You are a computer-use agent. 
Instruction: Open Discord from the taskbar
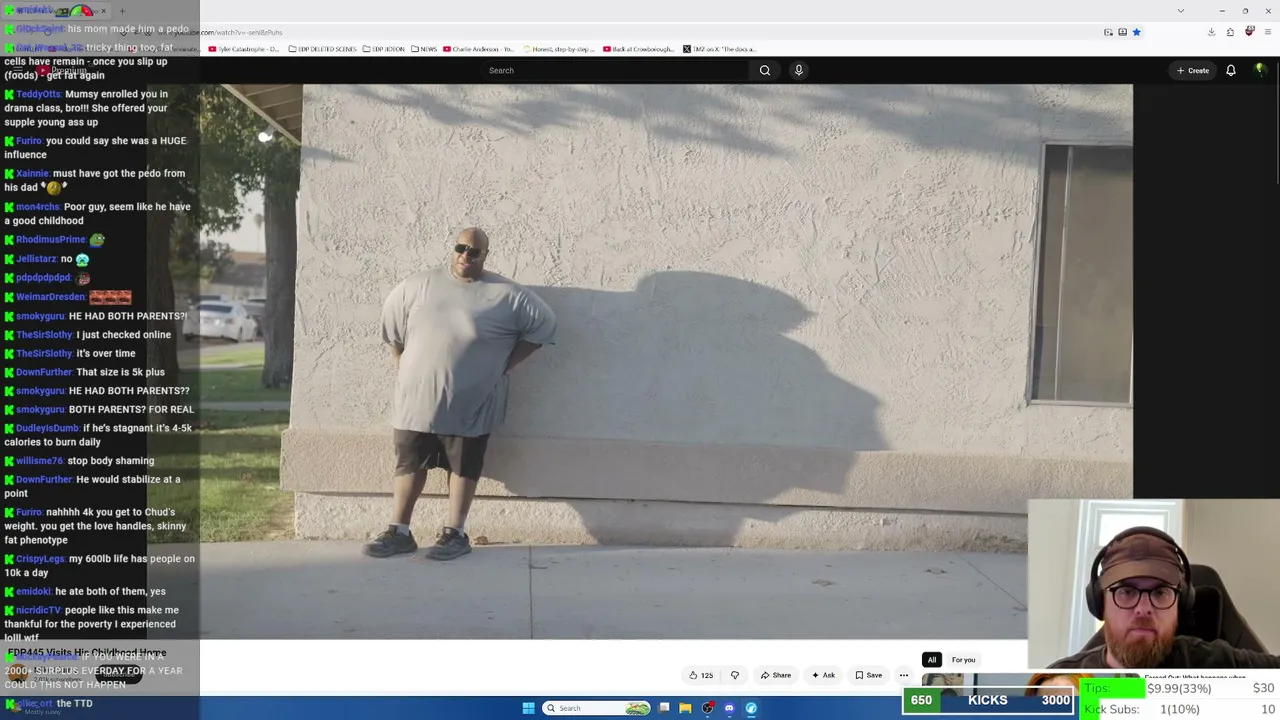(x=729, y=708)
